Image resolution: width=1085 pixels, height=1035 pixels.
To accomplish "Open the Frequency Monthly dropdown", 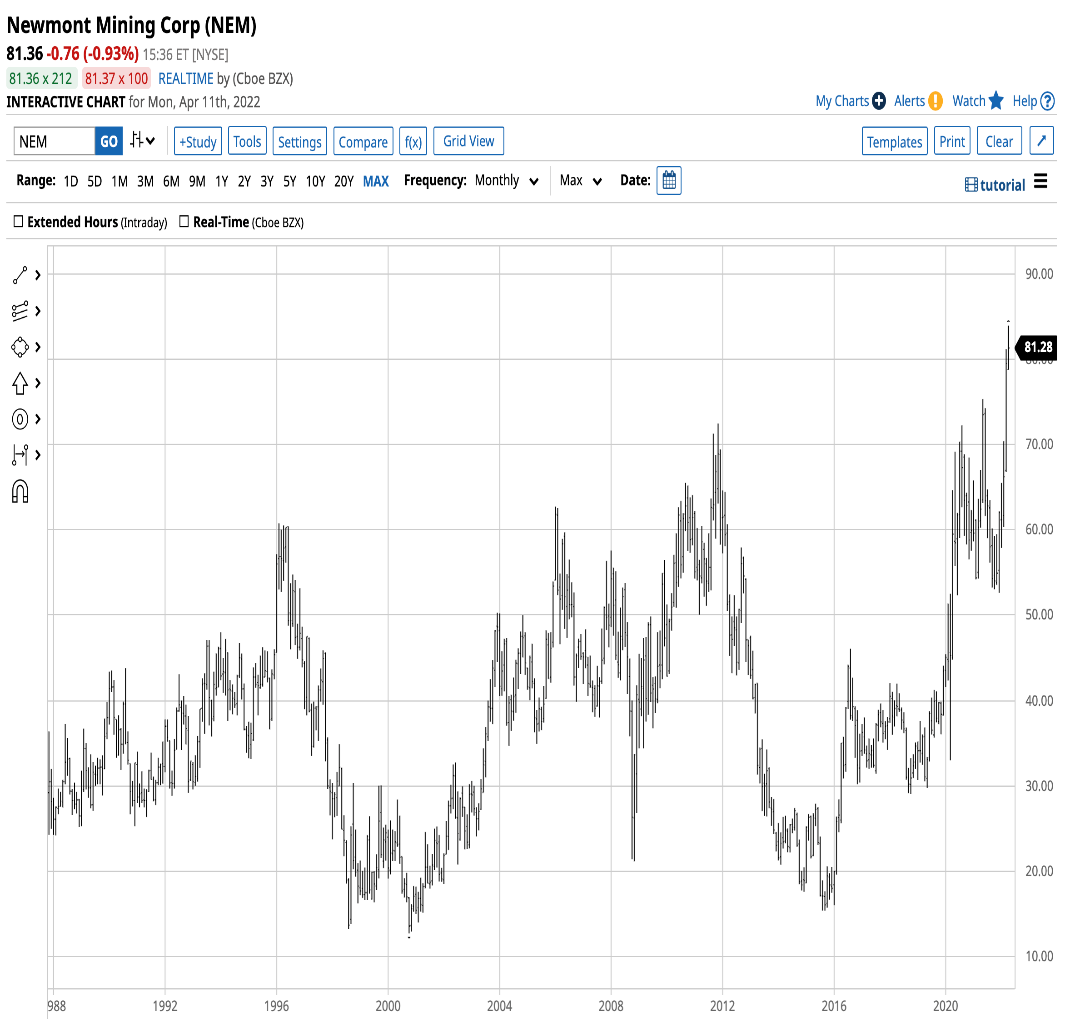I will coord(507,181).
